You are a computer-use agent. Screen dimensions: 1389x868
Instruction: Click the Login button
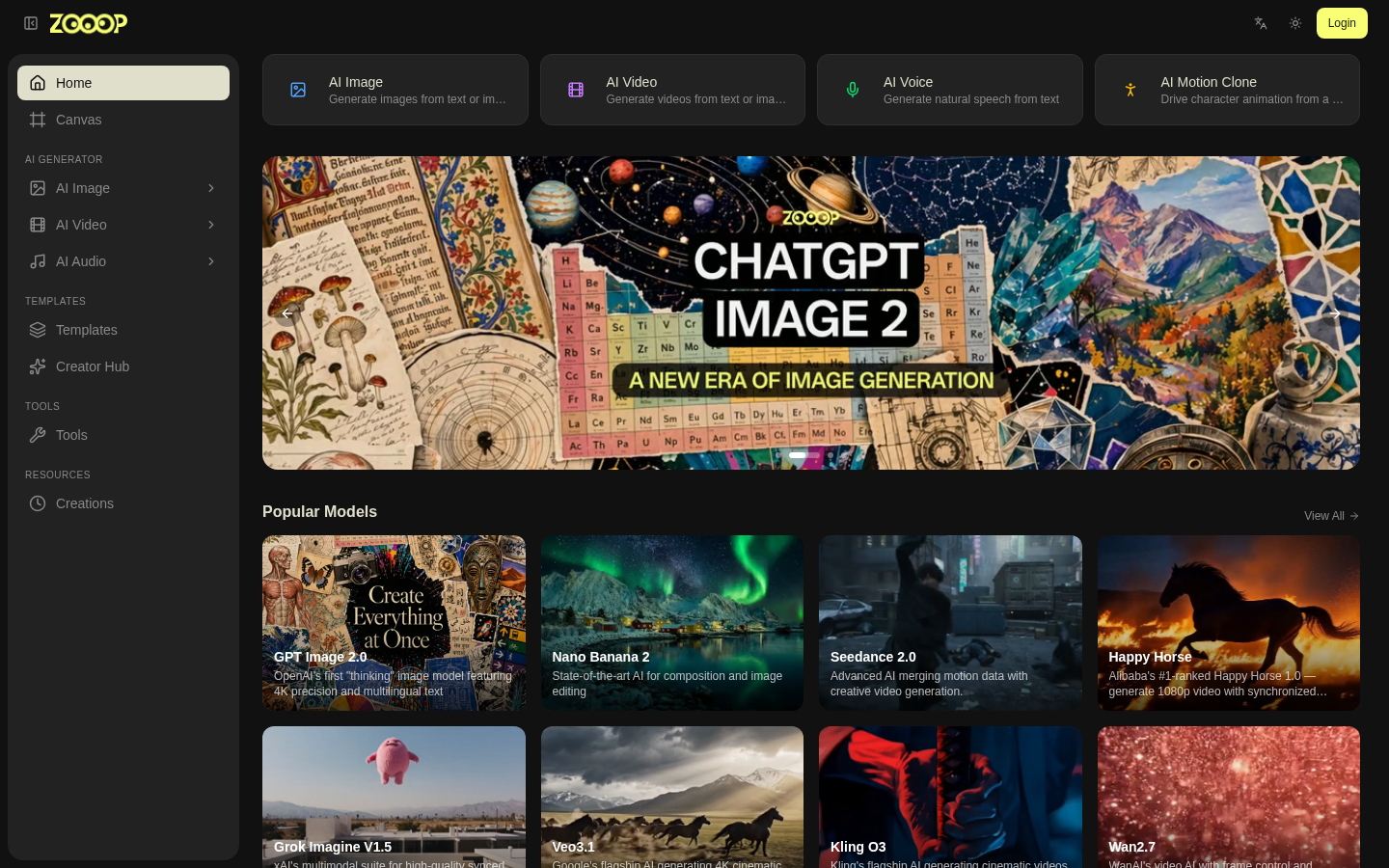click(x=1342, y=23)
